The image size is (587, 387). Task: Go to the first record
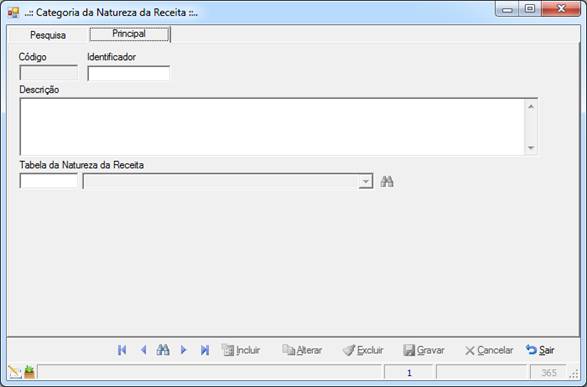(122, 350)
